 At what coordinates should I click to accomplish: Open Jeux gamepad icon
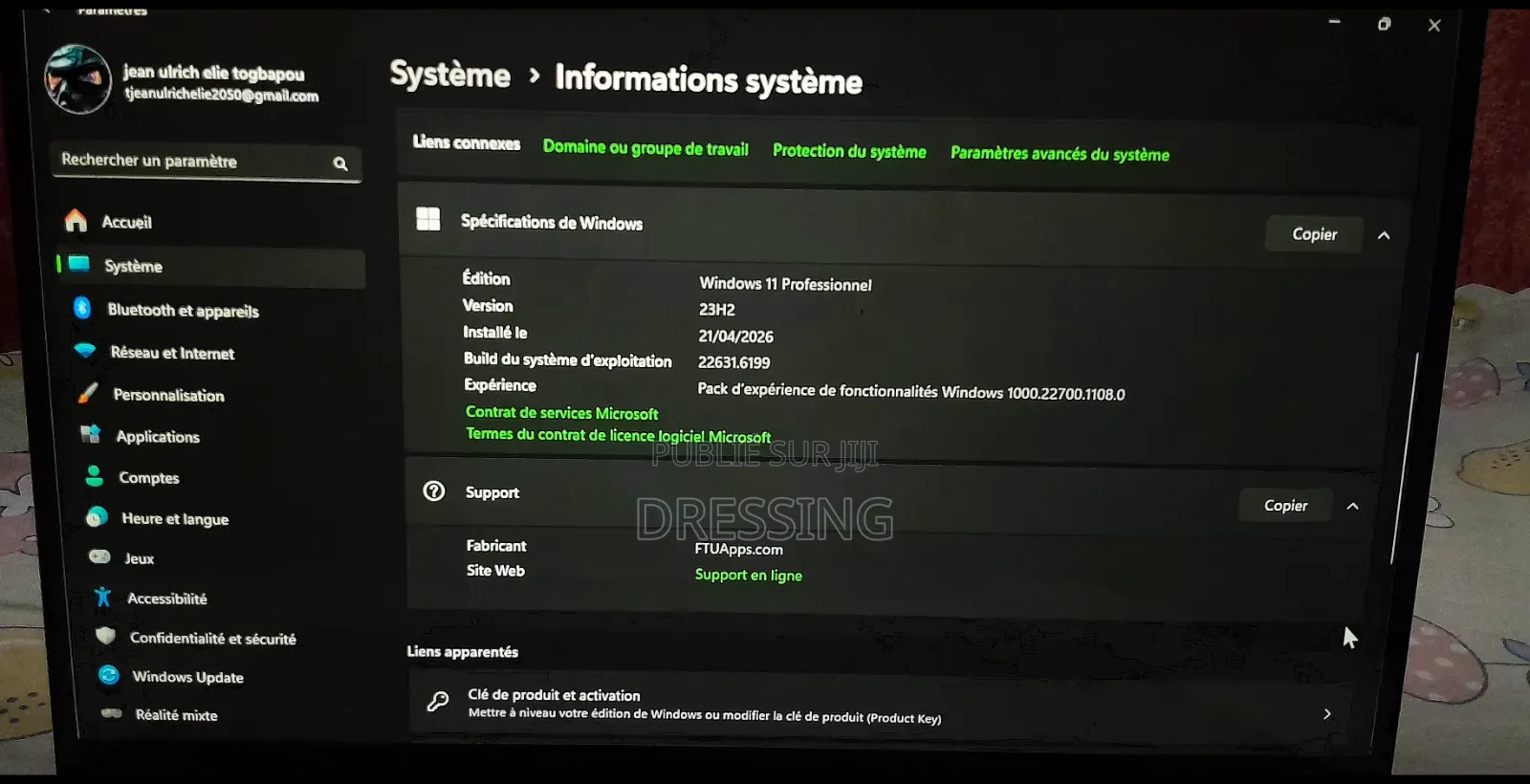point(99,556)
